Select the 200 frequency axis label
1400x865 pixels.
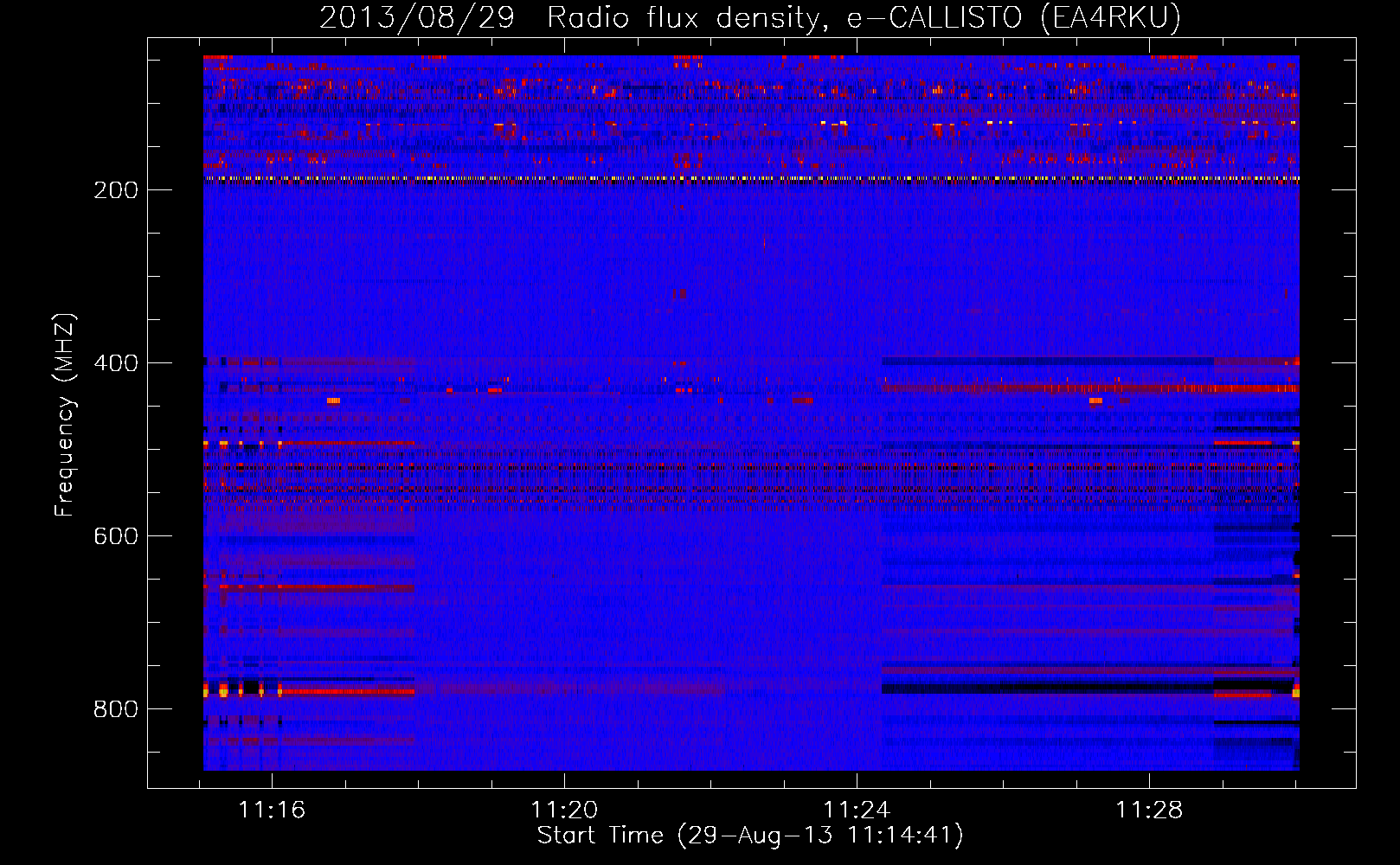[x=116, y=190]
